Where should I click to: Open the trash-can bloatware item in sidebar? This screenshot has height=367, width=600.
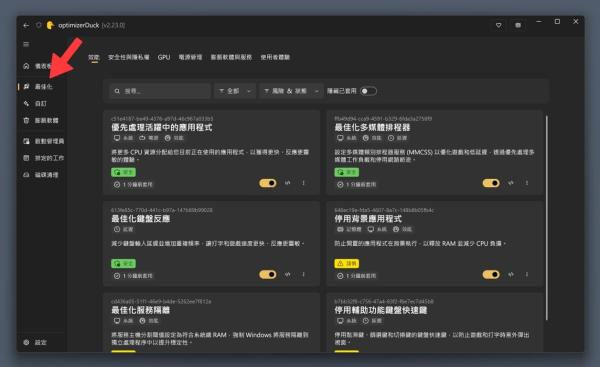[42, 120]
